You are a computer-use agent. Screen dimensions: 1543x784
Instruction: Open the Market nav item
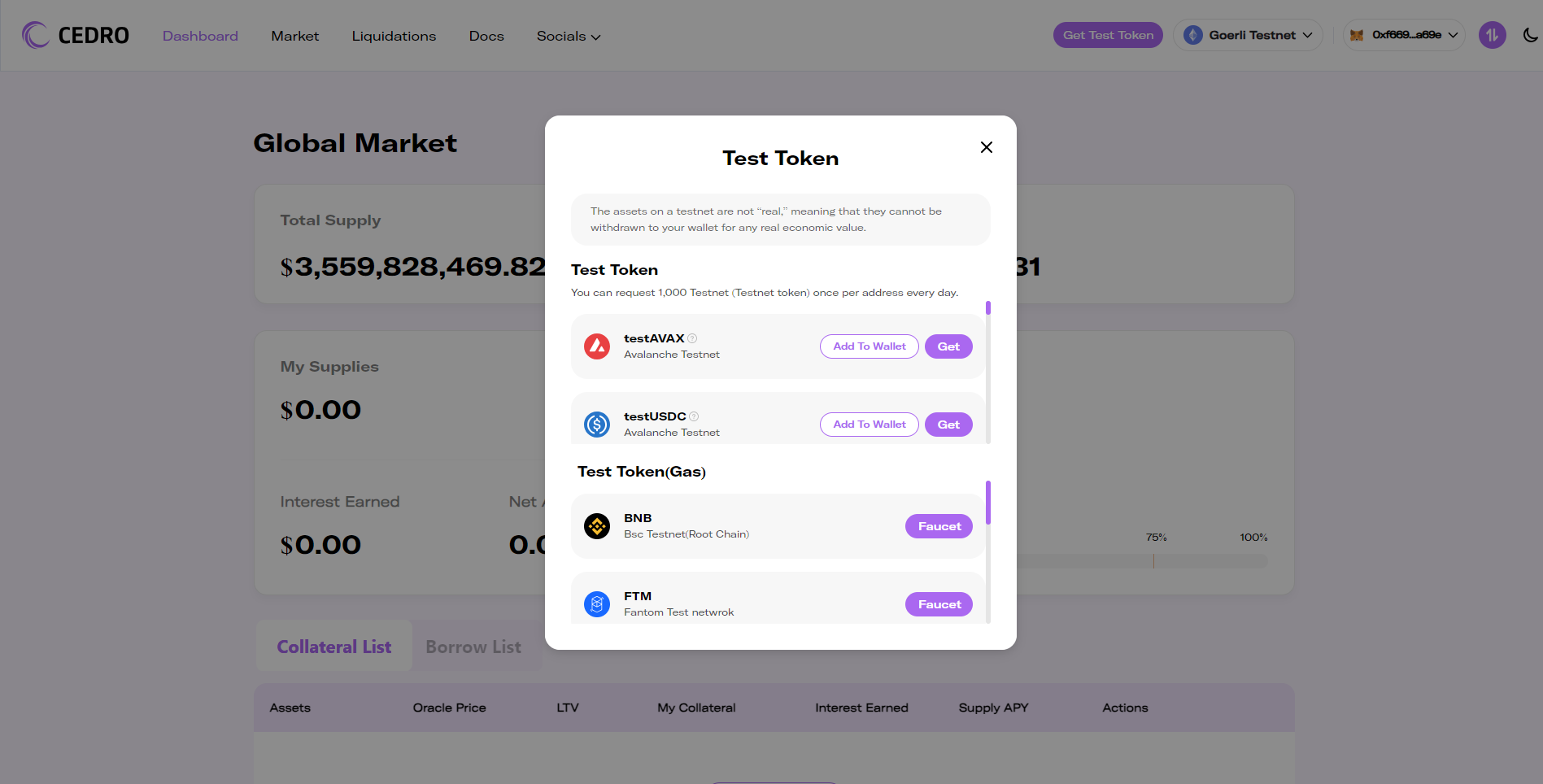pos(294,37)
